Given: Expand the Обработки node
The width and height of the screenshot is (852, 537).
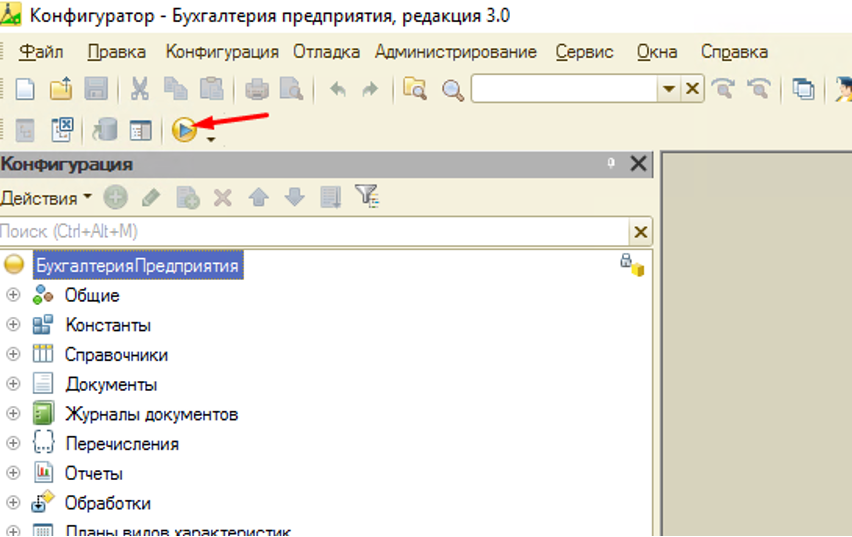Looking at the screenshot, I should coord(13,502).
